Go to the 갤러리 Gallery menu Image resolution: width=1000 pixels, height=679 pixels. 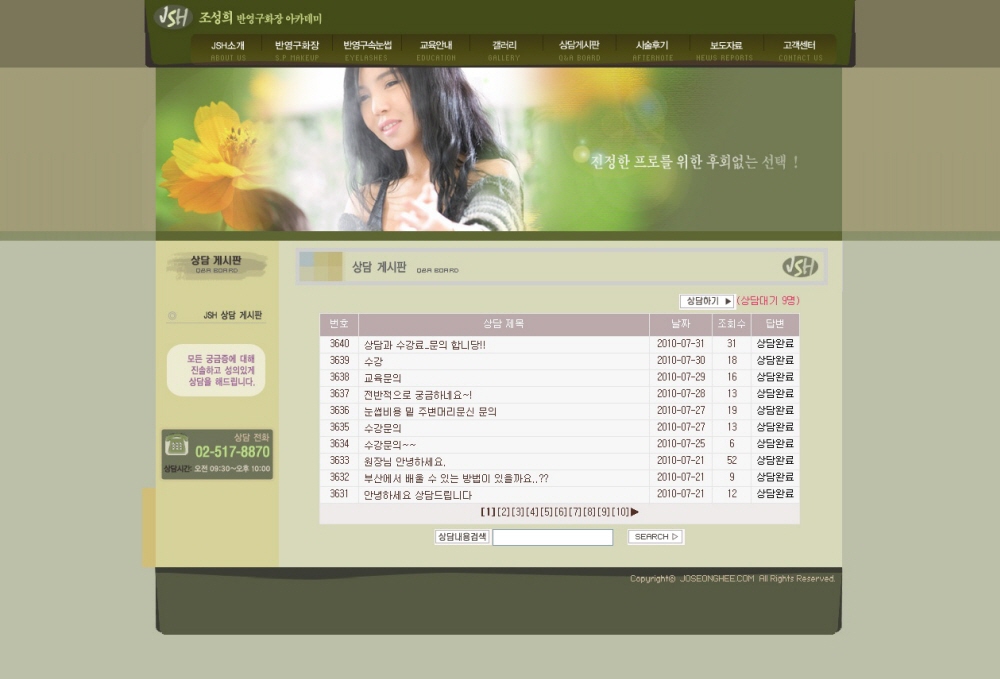pyautogui.click(x=504, y=50)
